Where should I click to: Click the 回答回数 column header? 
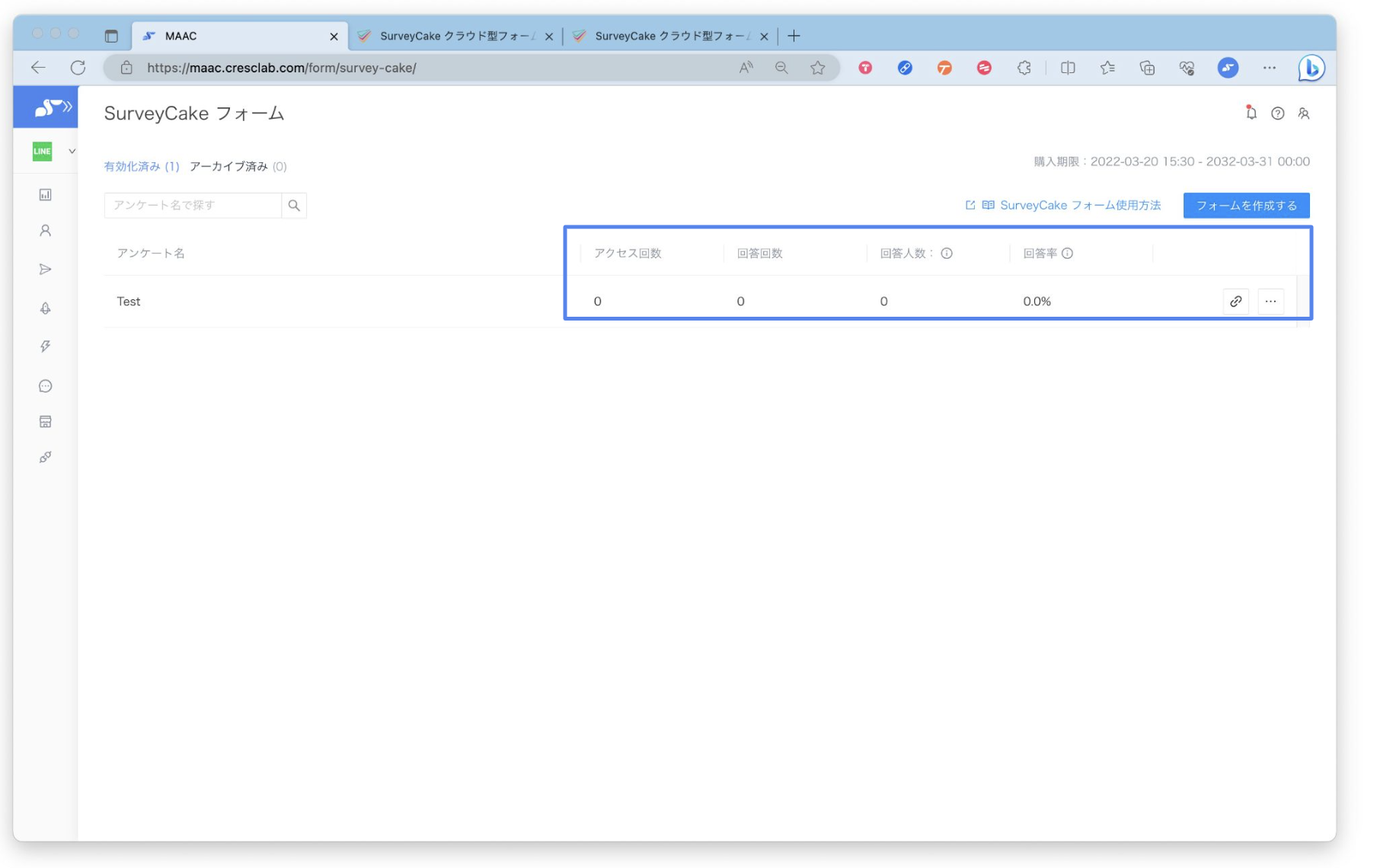[759, 254]
